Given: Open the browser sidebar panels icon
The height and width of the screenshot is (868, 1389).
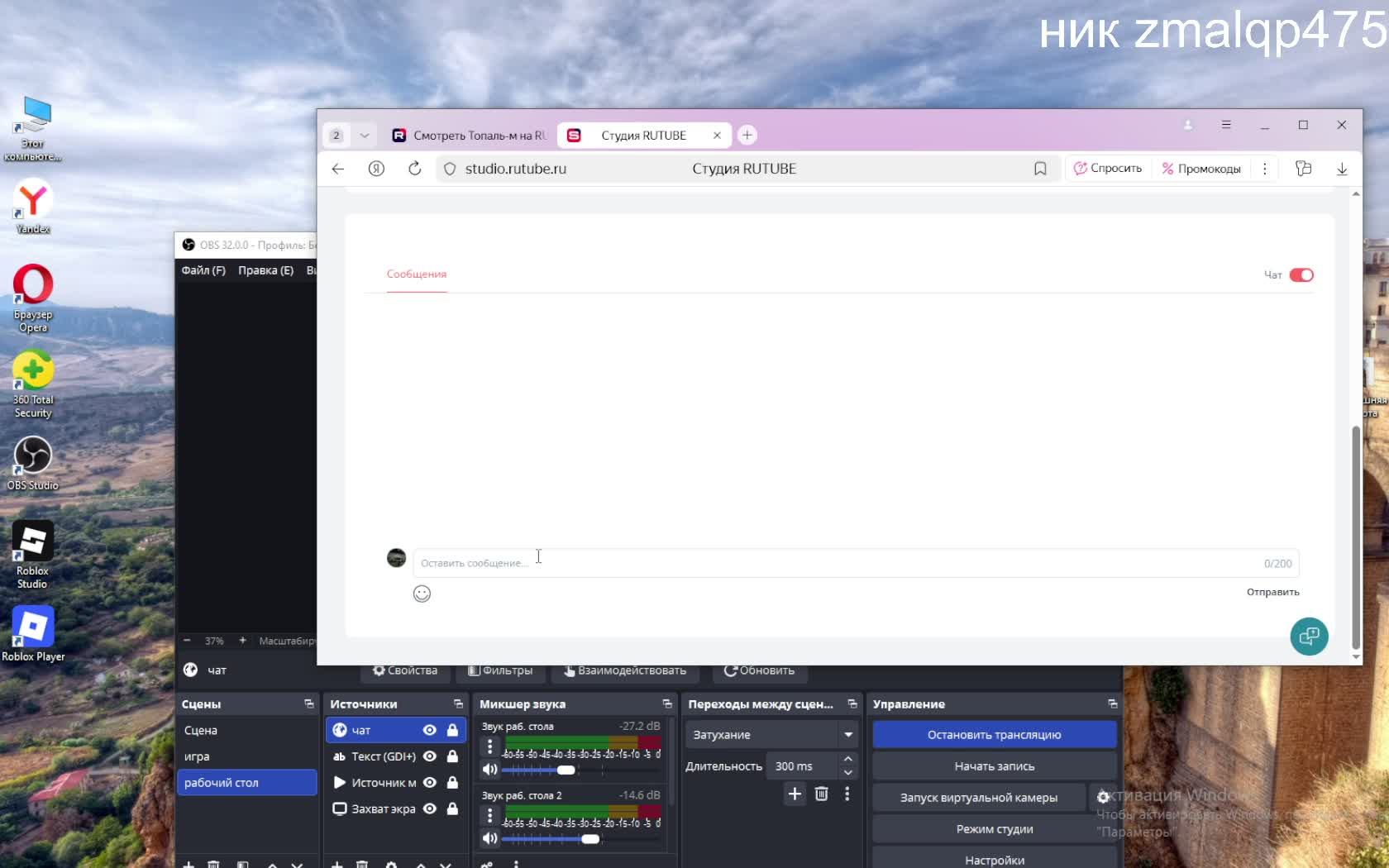Looking at the screenshot, I should (1304, 169).
